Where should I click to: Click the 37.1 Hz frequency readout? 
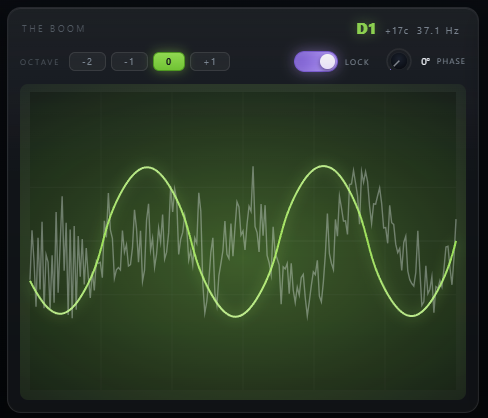point(438,31)
